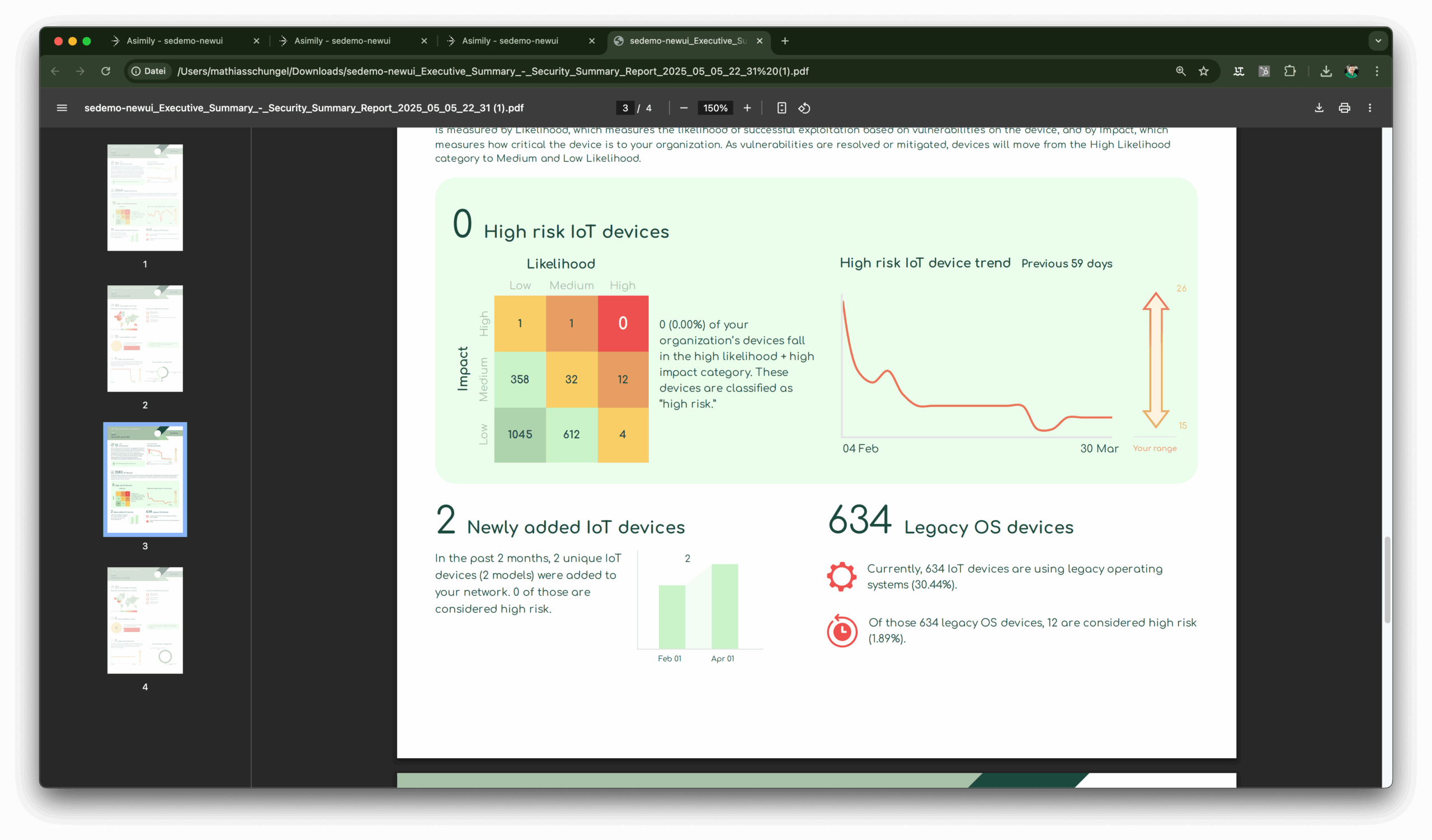
Task: Click the PDF vertical scrollbar thumb
Action: click(1387, 580)
